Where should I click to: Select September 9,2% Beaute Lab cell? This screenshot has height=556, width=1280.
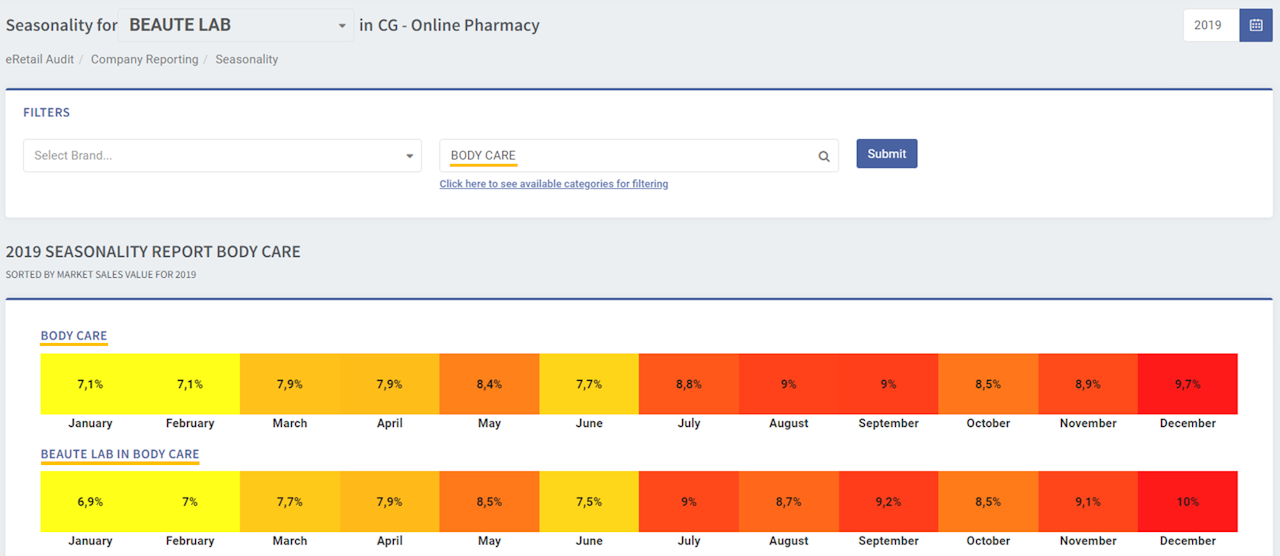pyautogui.click(x=888, y=502)
